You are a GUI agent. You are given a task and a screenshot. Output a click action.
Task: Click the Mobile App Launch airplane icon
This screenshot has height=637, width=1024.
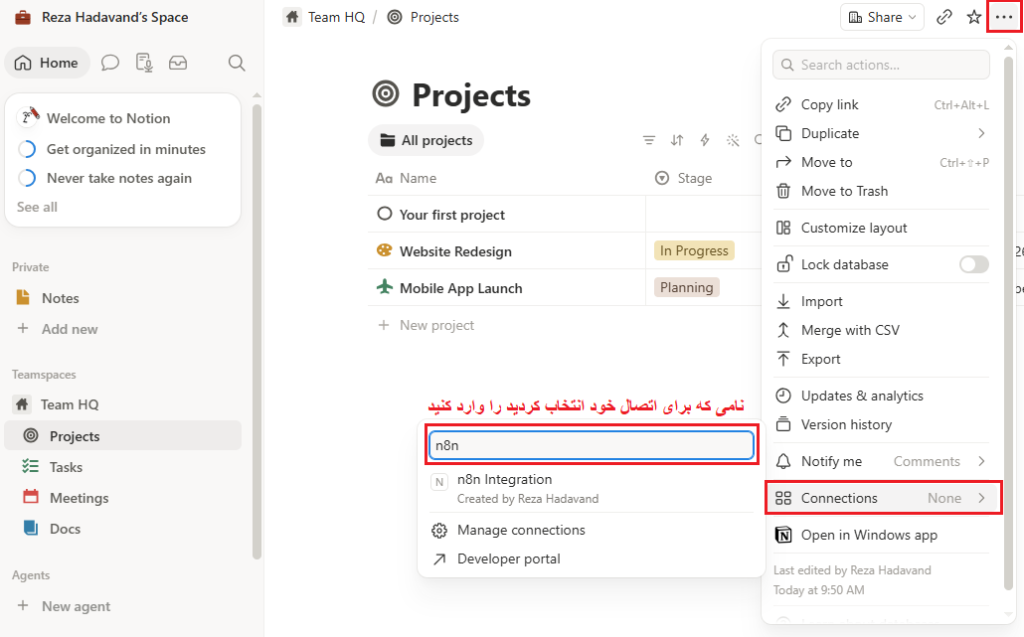[385, 287]
